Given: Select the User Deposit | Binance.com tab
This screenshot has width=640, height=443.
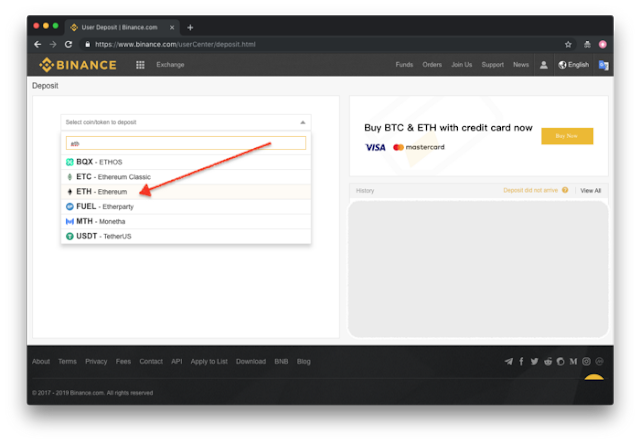Looking at the screenshot, I should coord(122,27).
